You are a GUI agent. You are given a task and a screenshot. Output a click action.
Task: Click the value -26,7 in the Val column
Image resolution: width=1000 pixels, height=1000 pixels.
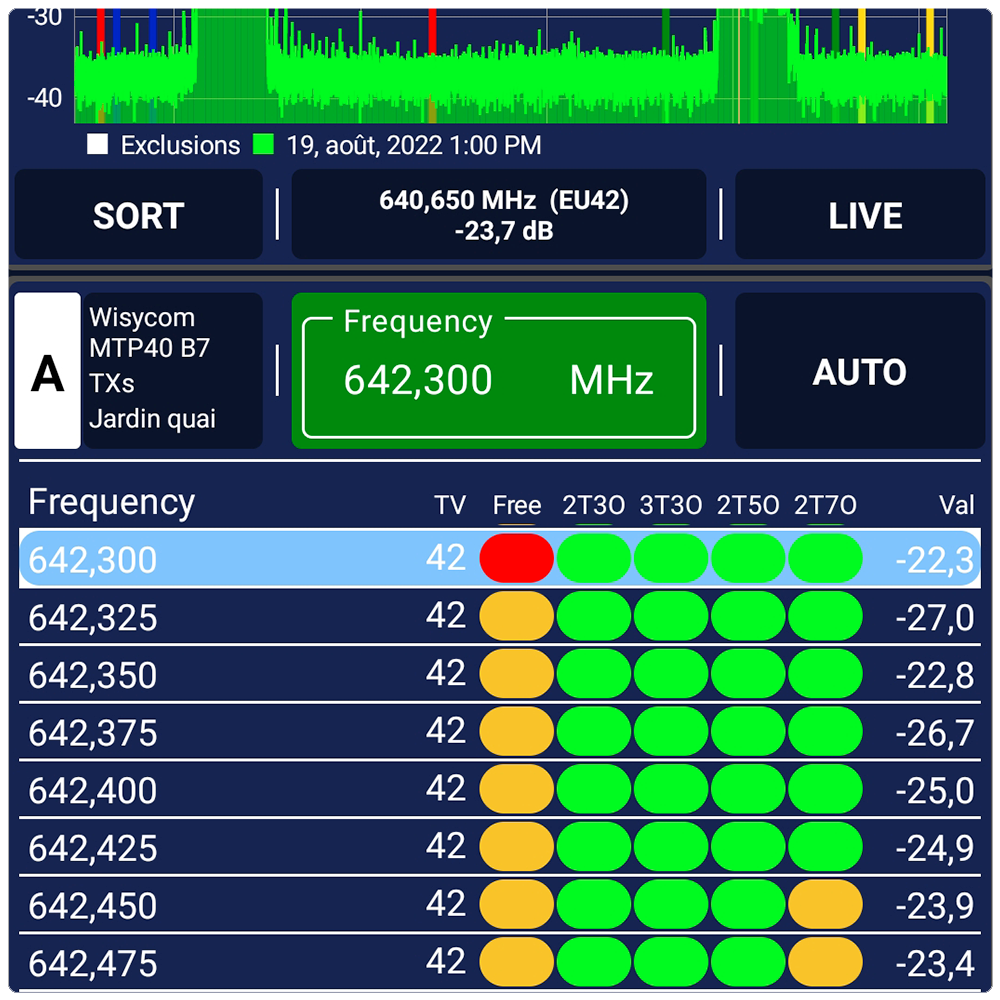click(x=935, y=733)
